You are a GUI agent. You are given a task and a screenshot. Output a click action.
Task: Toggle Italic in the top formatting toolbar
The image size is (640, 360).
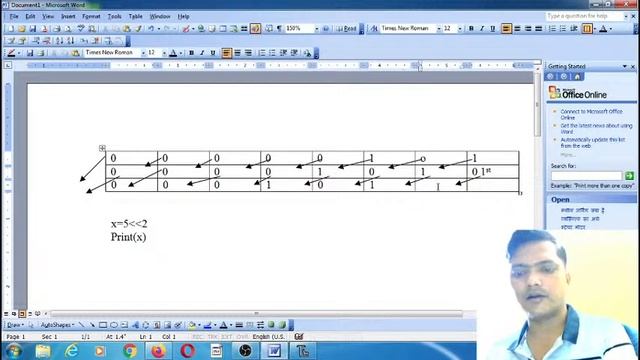[482, 29]
